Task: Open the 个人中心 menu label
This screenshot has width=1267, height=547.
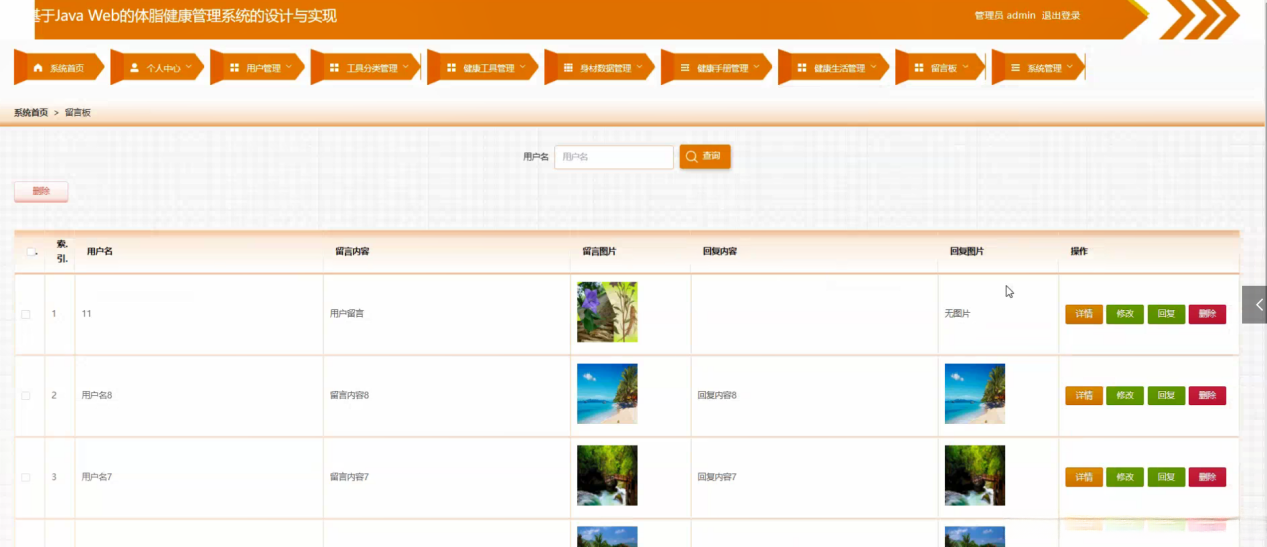Action: (163, 69)
